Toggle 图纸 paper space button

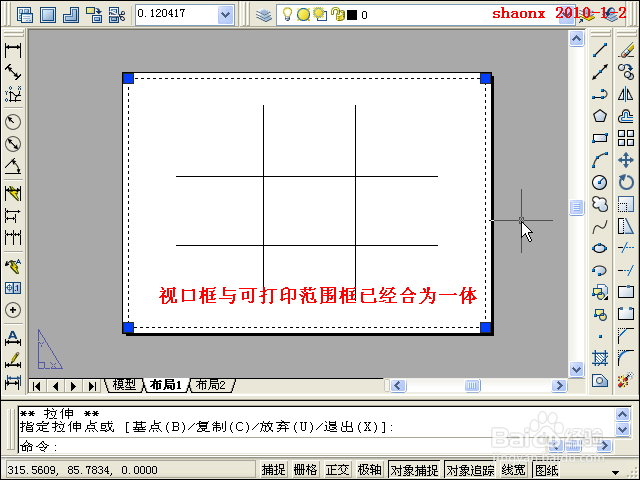coord(547,470)
